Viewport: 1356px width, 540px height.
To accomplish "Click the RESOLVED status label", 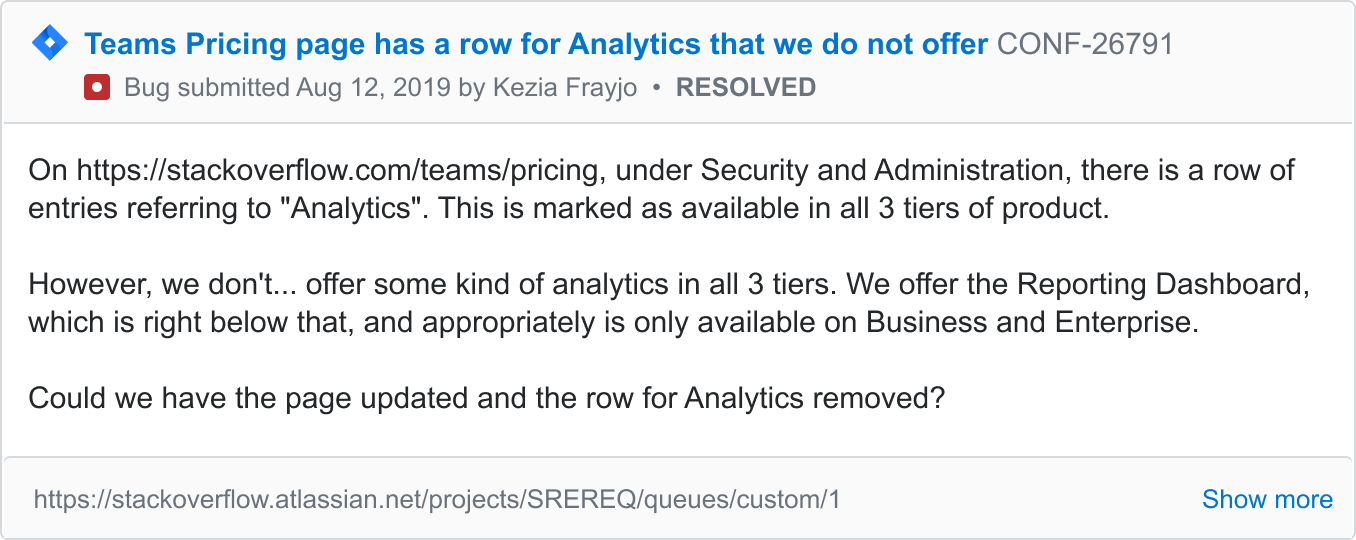I will 746,88.
